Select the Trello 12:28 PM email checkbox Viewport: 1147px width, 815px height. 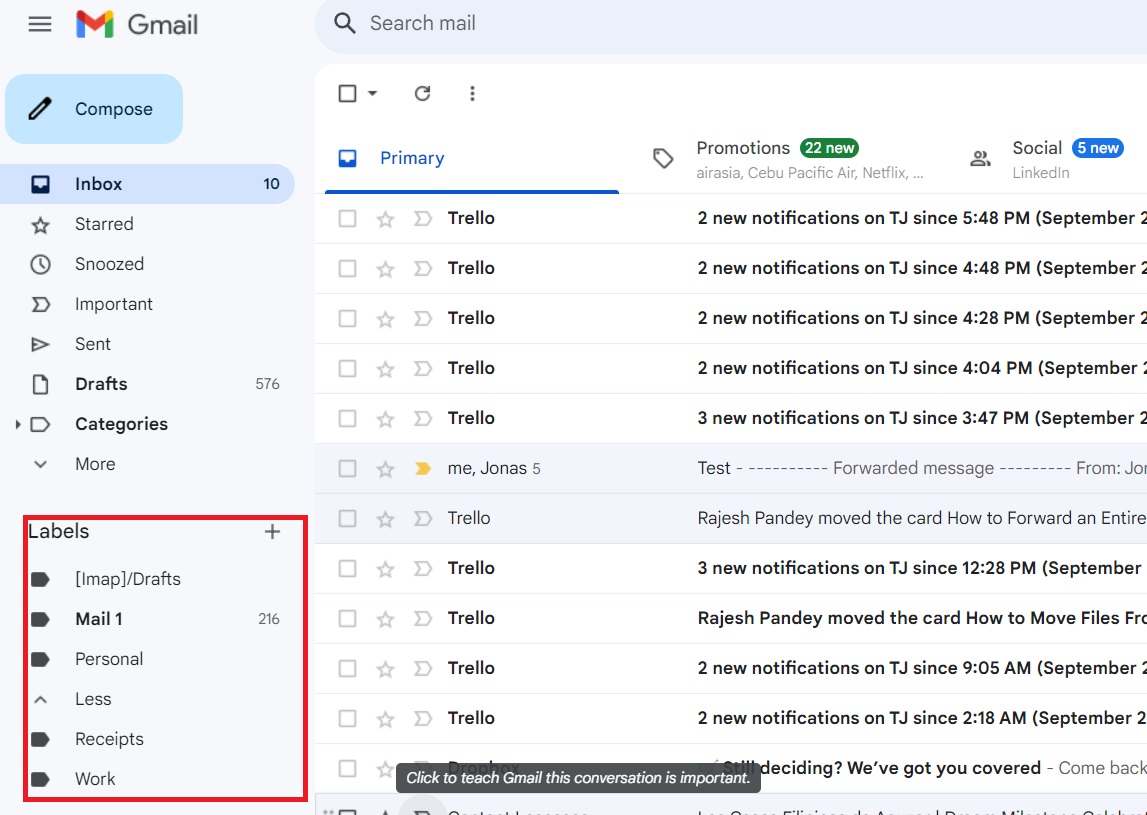point(347,568)
